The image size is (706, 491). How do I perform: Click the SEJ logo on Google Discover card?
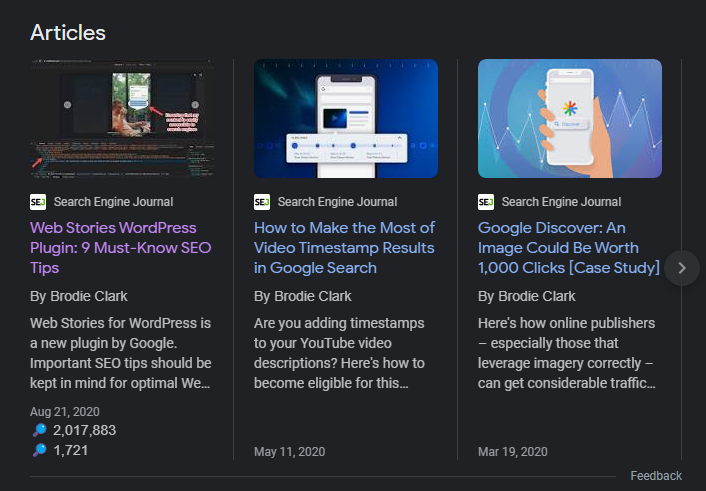pyautogui.click(x=486, y=202)
